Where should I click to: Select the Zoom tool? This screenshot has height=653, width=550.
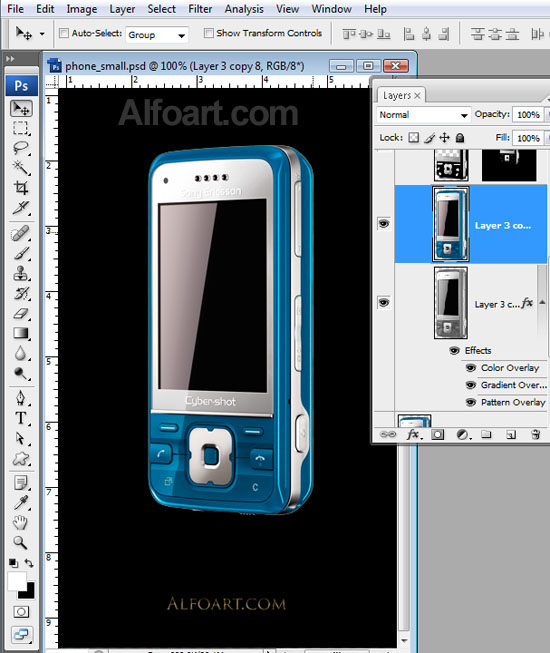21,542
